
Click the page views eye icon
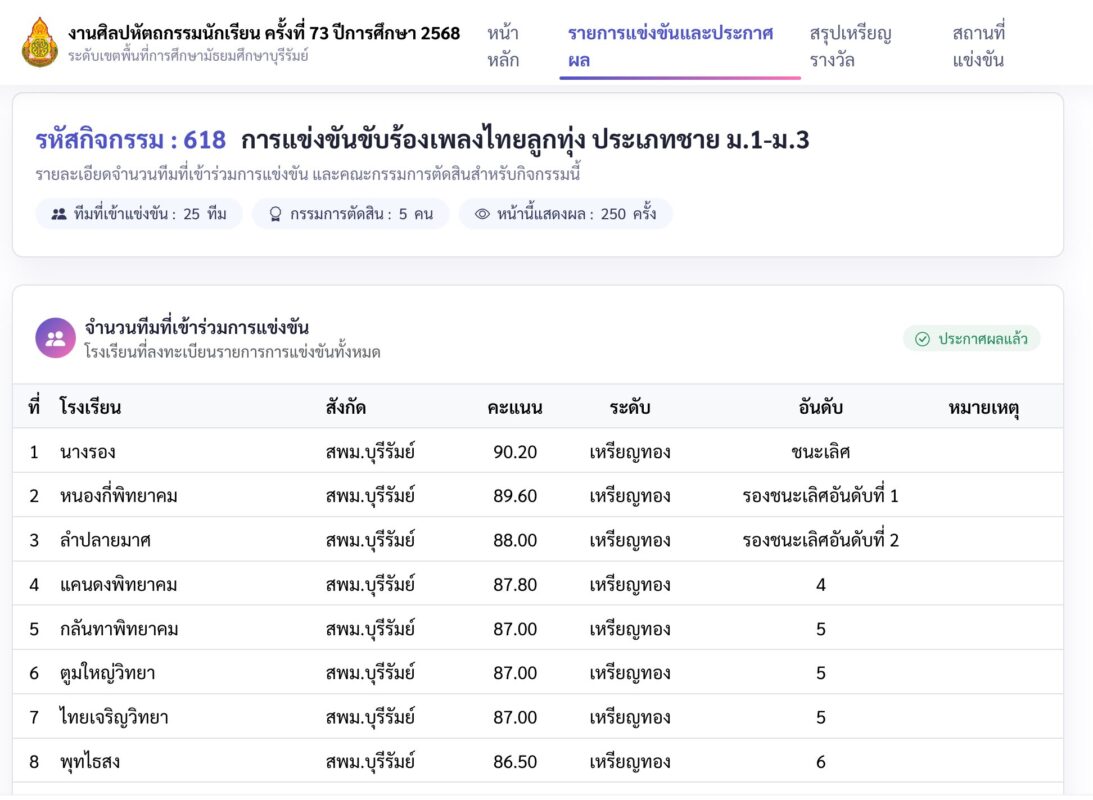point(482,214)
